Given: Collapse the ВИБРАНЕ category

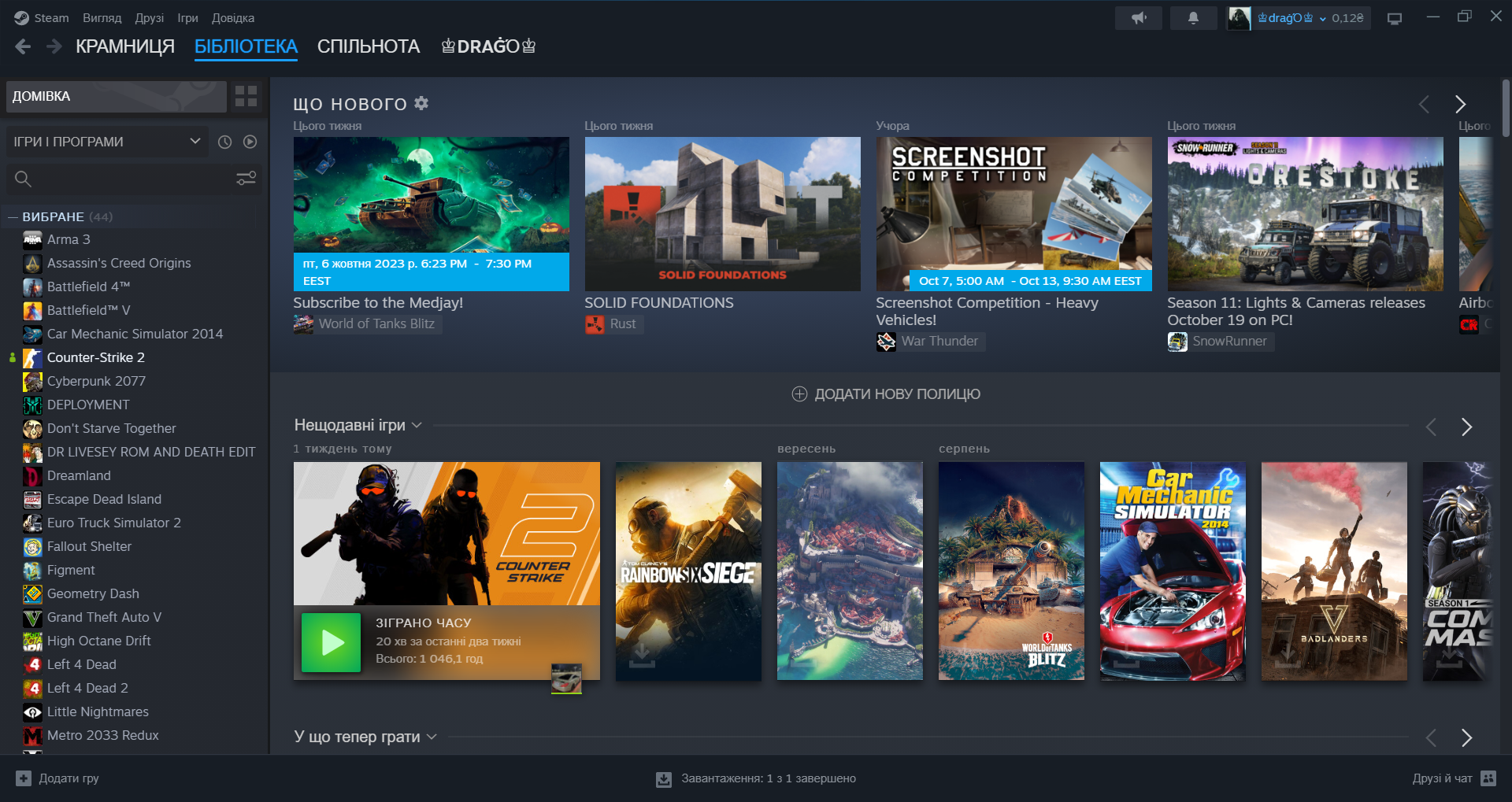Looking at the screenshot, I should click(13, 216).
